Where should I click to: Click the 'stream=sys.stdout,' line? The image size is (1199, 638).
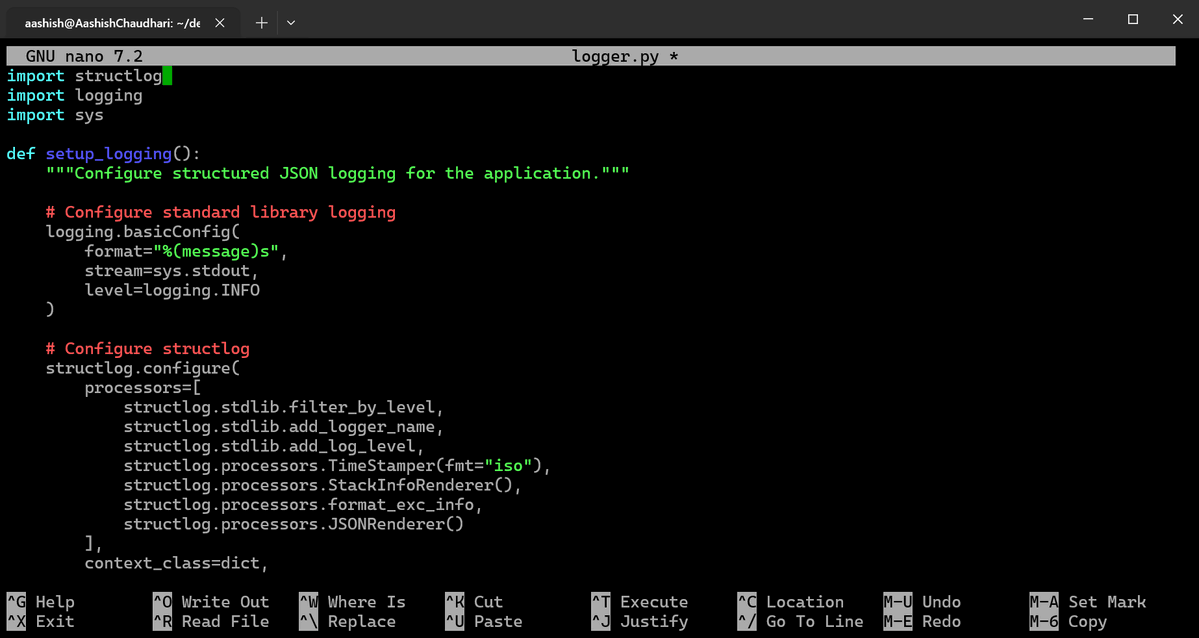(172, 271)
